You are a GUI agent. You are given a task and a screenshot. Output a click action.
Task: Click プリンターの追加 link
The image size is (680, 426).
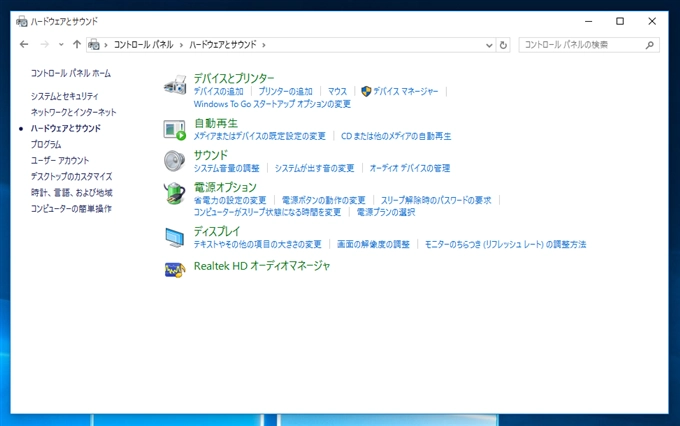(285, 91)
